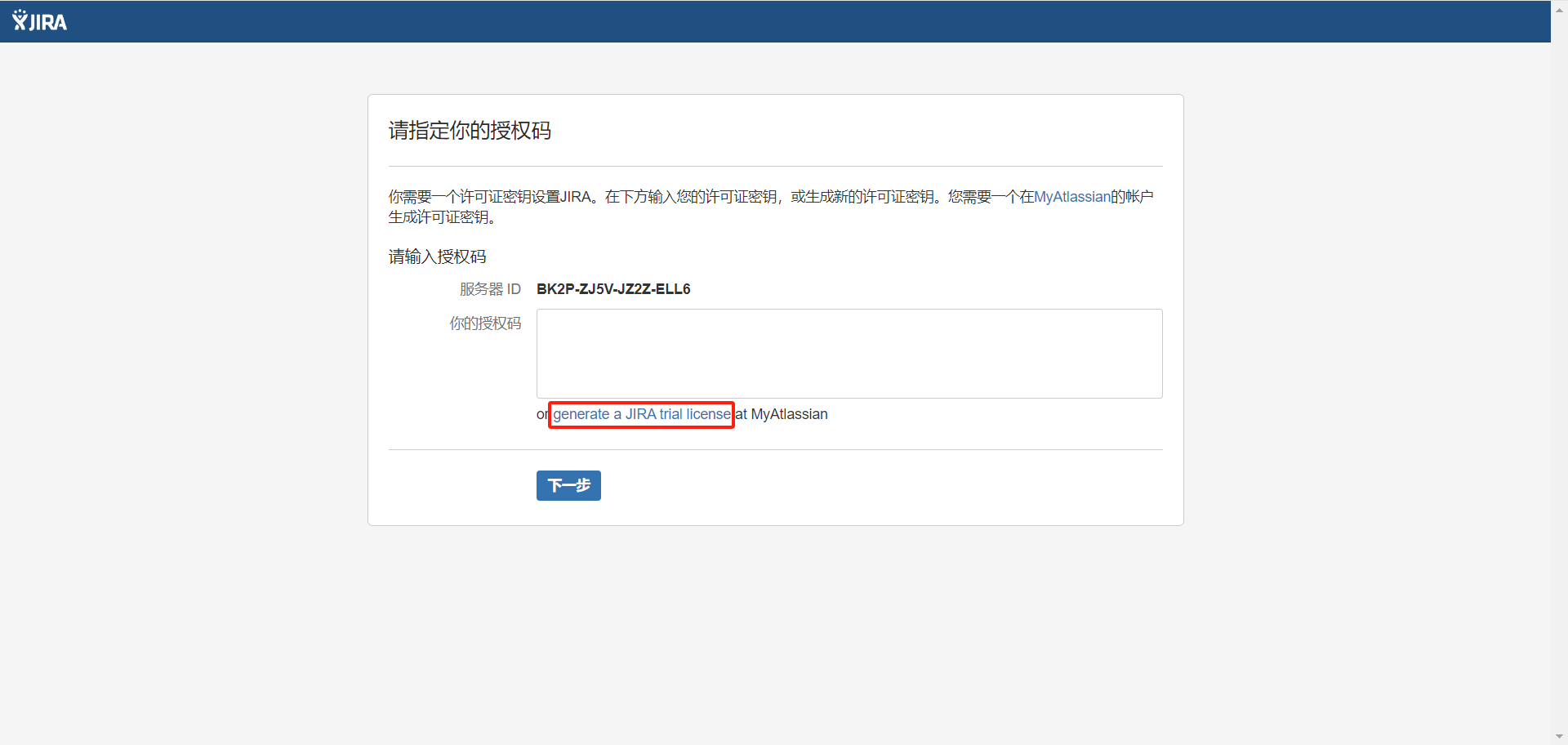Click the 请指定你的授权码 heading
The width and height of the screenshot is (1568, 745).
pos(470,131)
